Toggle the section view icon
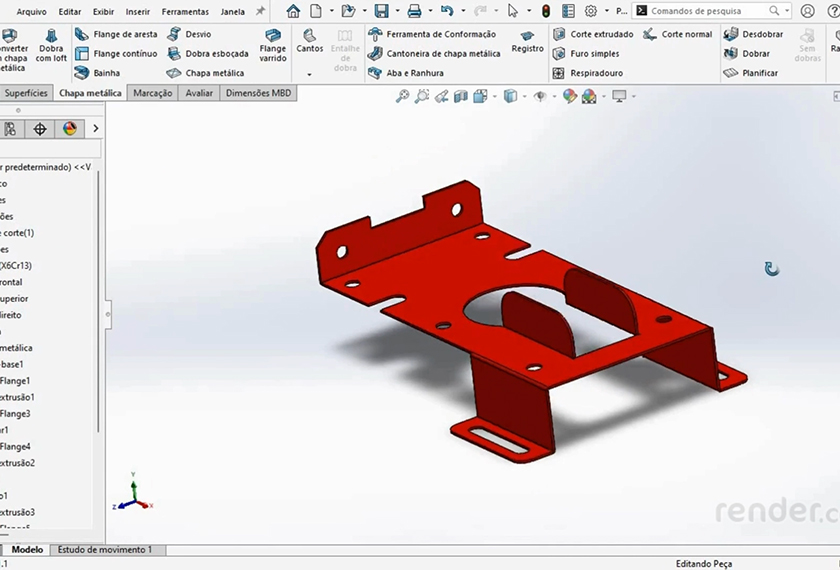 click(461, 97)
